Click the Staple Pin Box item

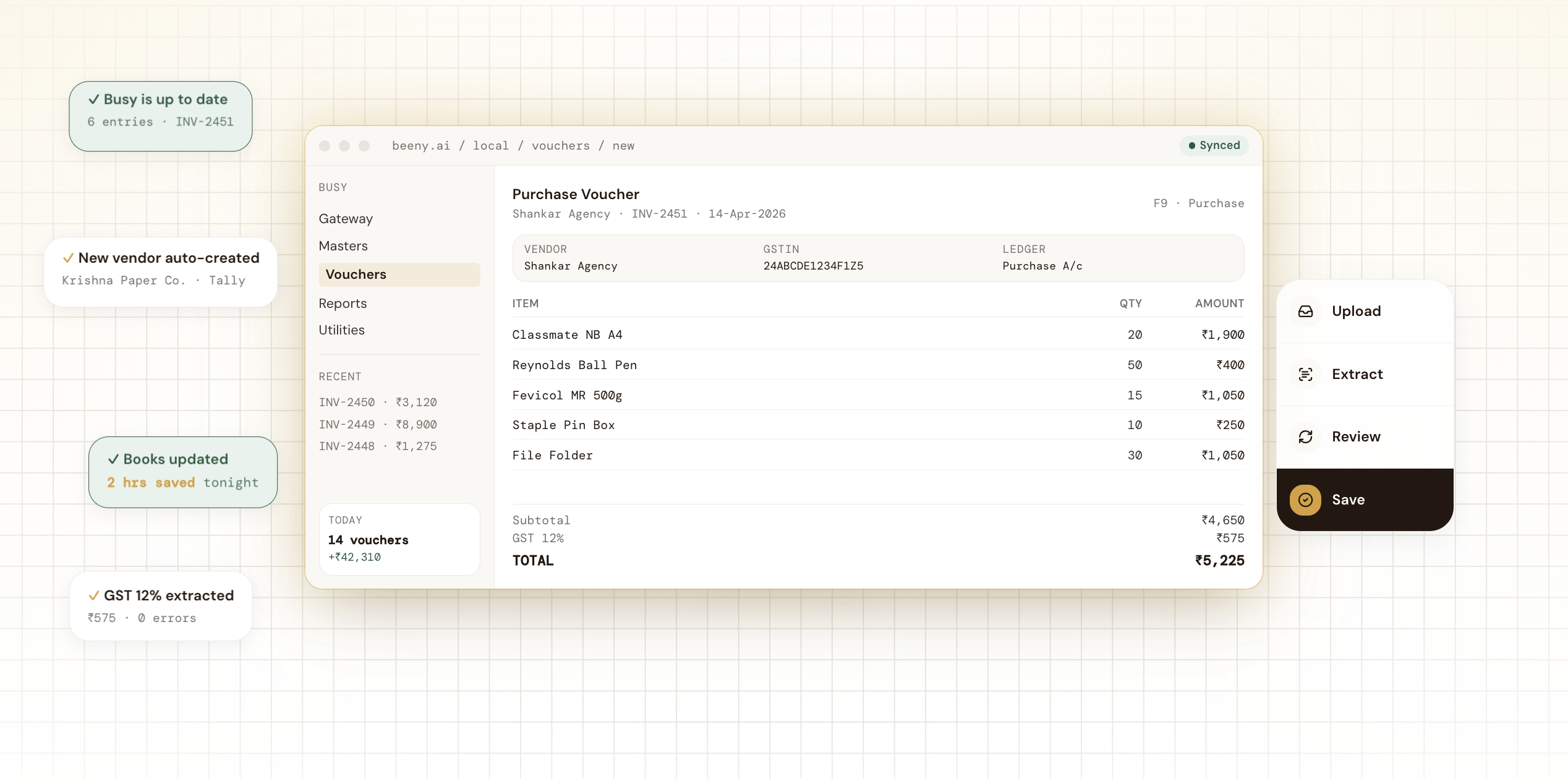[x=563, y=425]
